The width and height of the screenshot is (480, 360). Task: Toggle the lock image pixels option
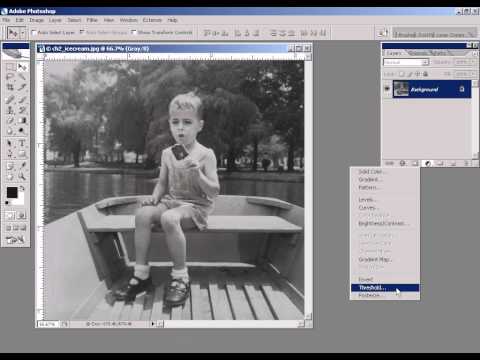click(410, 74)
